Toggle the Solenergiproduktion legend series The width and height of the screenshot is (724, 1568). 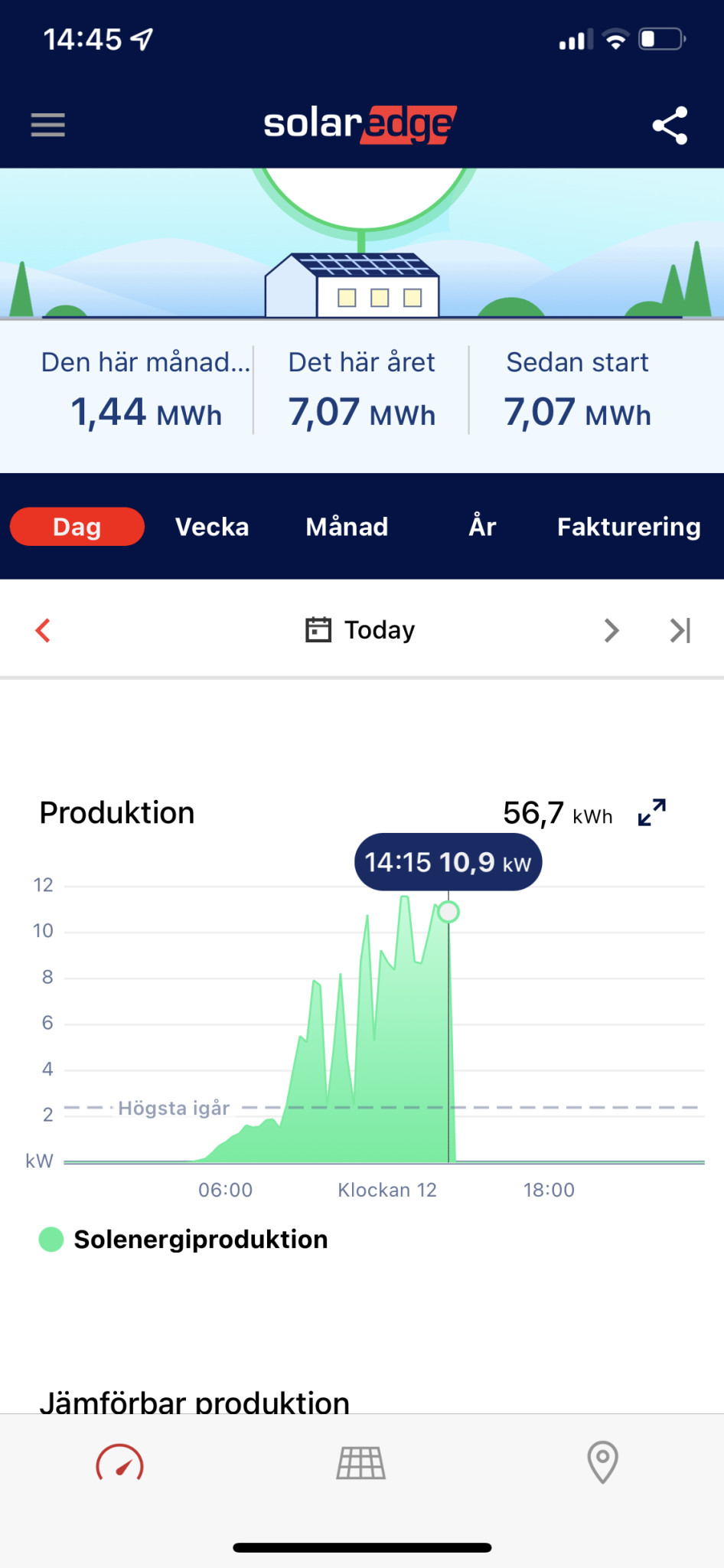click(x=184, y=1240)
